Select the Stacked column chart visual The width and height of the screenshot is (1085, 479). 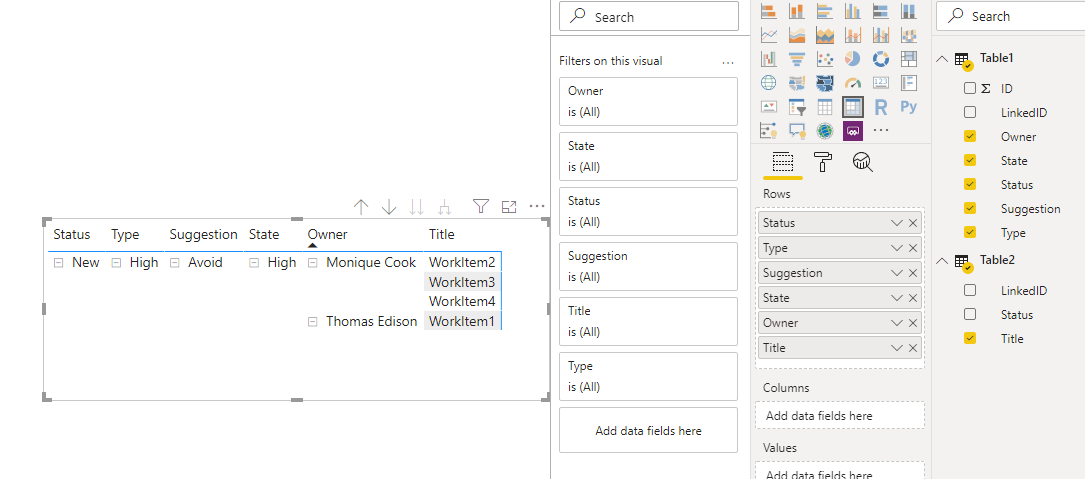[796, 11]
